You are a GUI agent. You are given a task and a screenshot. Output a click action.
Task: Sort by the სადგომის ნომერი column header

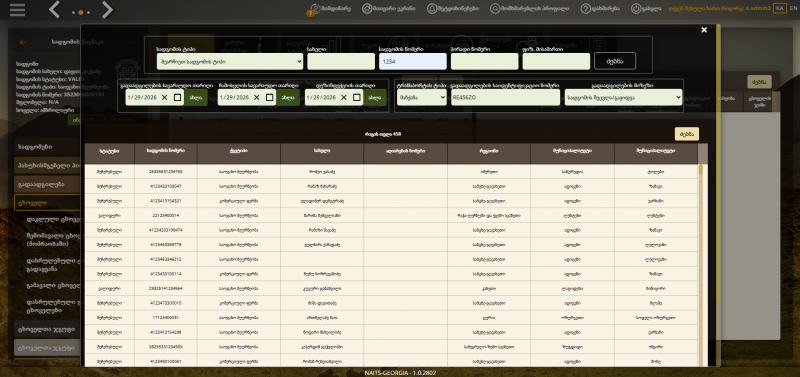point(166,153)
